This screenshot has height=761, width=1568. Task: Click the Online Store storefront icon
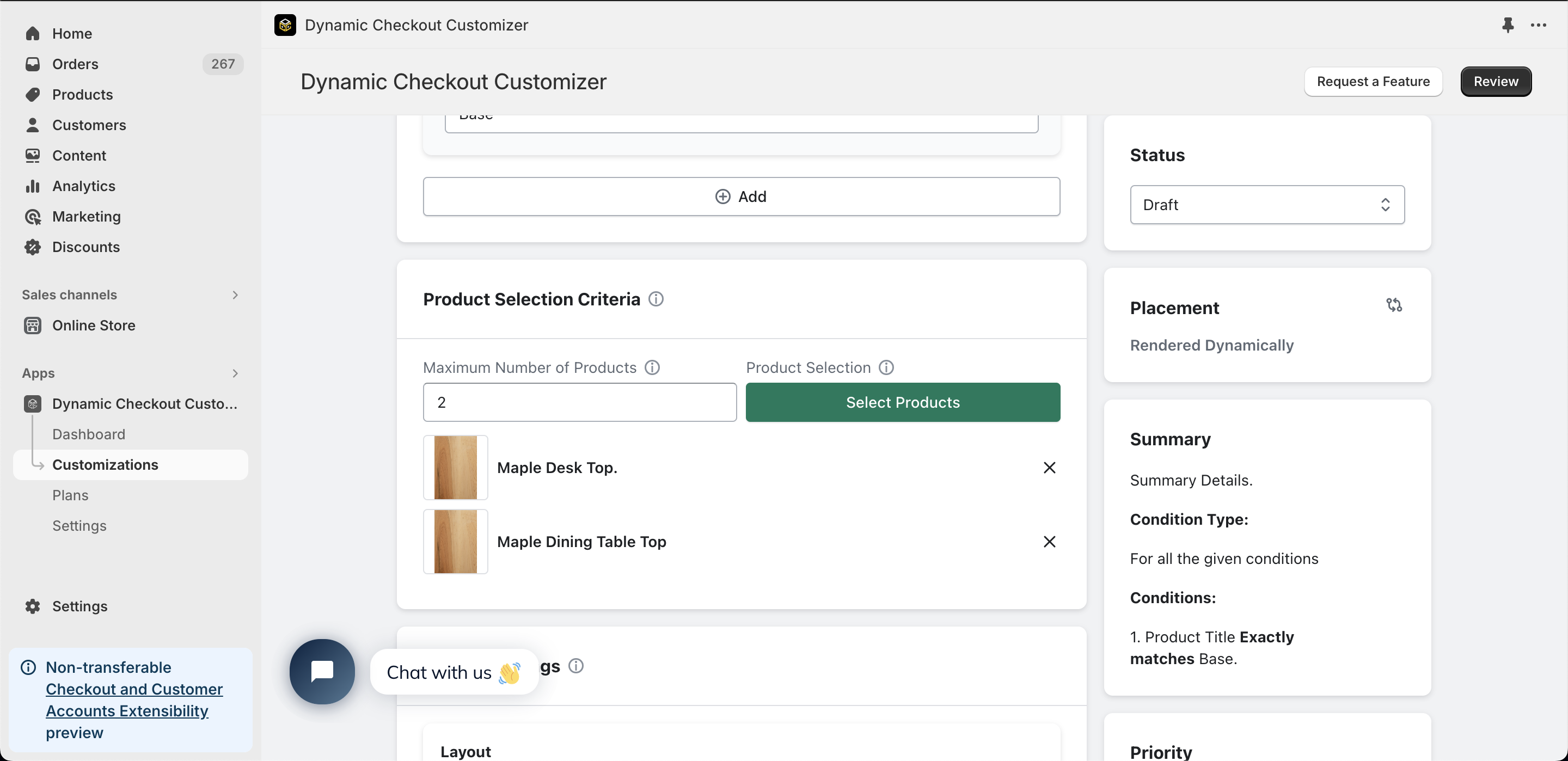coord(33,325)
